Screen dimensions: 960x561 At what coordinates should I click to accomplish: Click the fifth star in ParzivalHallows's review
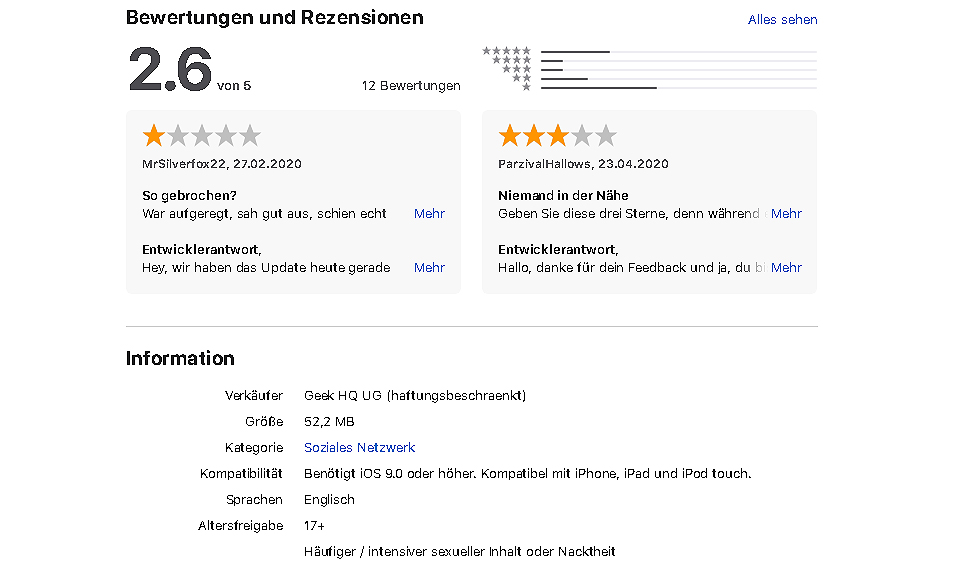606,136
